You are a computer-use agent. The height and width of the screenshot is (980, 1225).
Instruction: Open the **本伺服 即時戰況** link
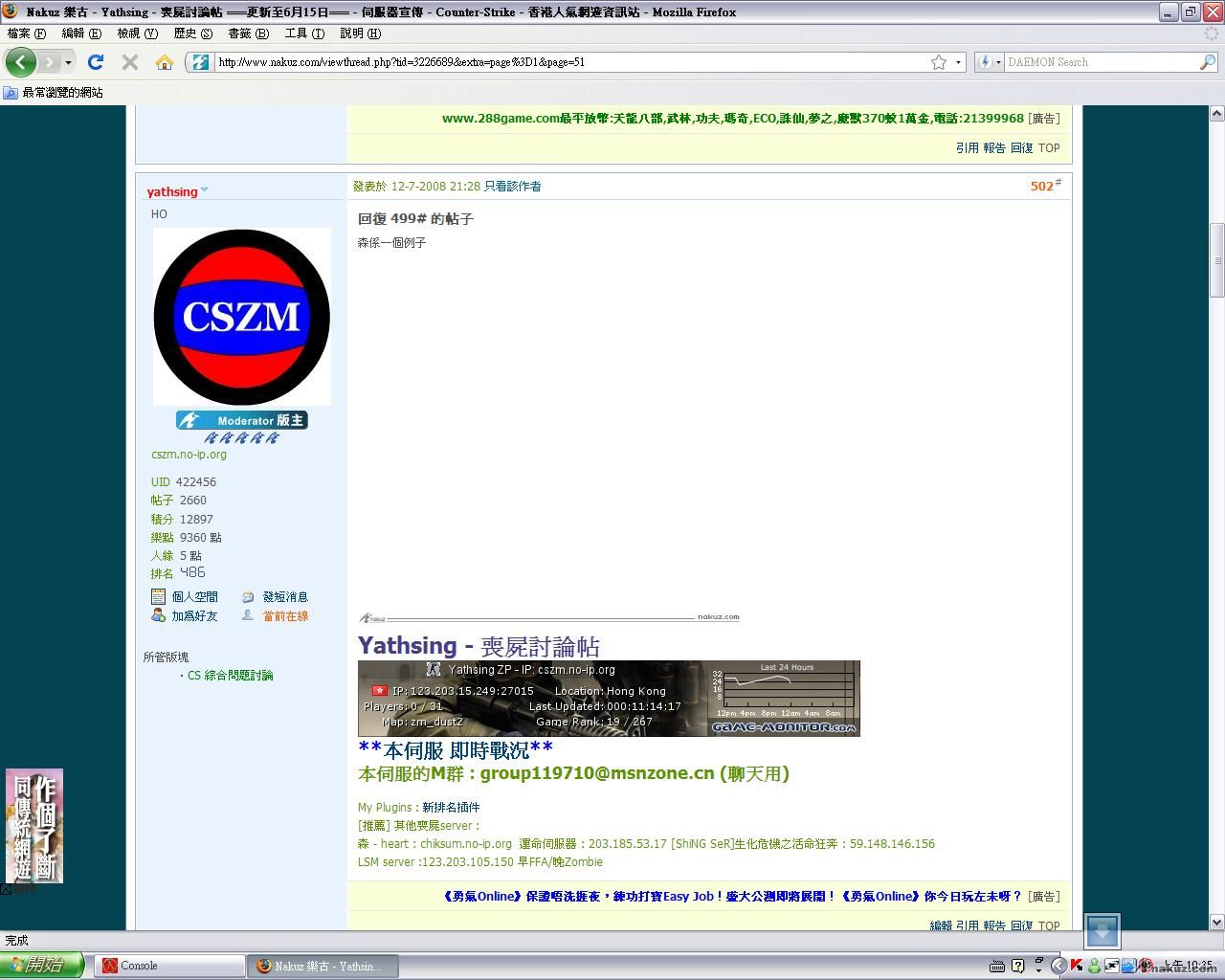[x=456, y=749]
